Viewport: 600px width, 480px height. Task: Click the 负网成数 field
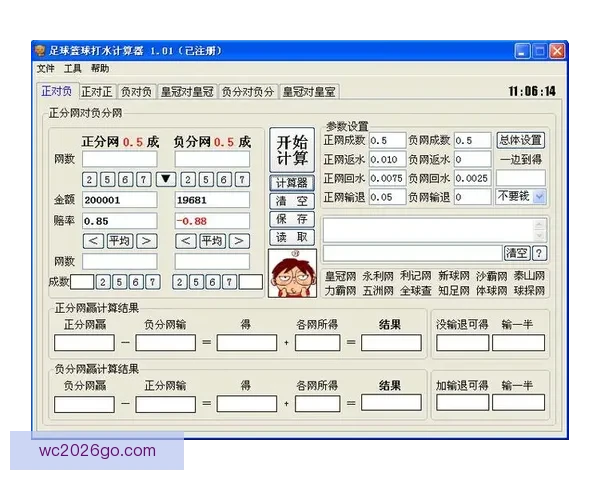pyautogui.click(x=473, y=140)
